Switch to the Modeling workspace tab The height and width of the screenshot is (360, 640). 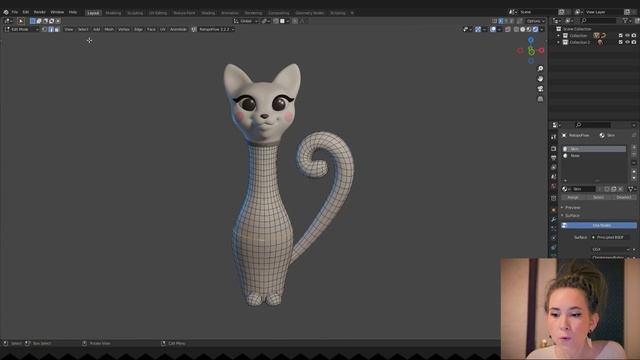[113, 13]
